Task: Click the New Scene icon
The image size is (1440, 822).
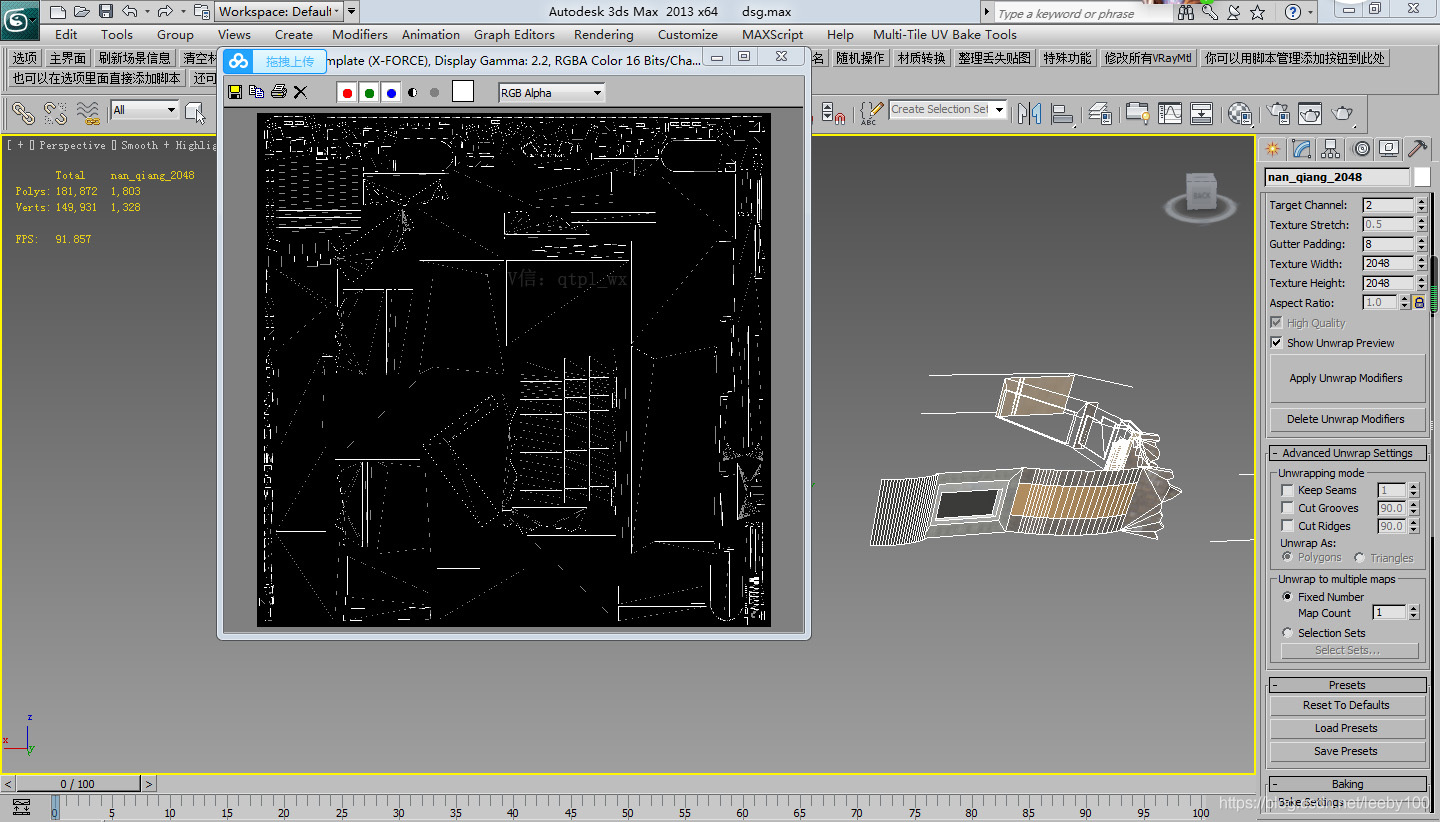Action: point(57,12)
